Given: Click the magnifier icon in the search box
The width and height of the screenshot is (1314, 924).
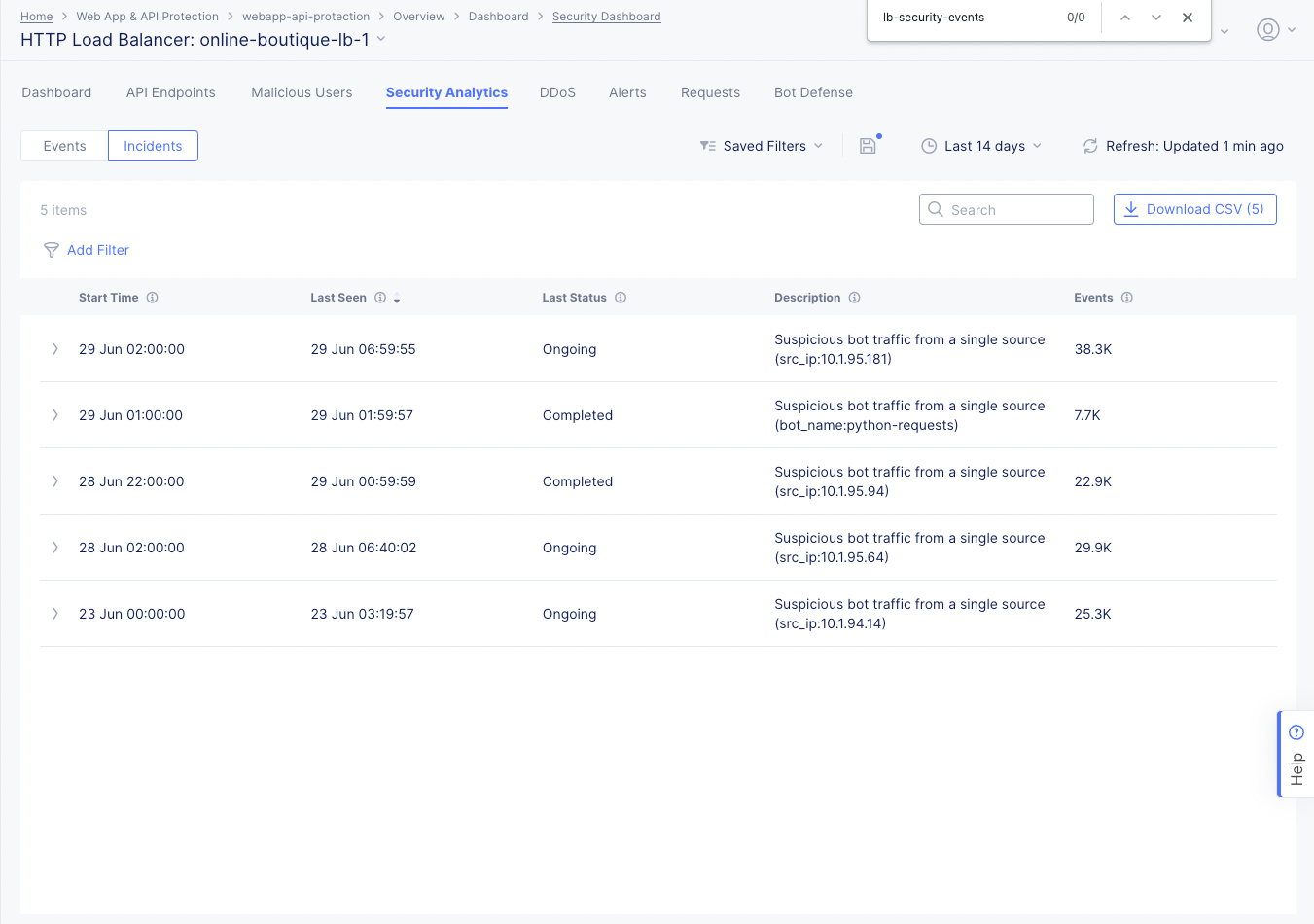Looking at the screenshot, I should coord(936,208).
